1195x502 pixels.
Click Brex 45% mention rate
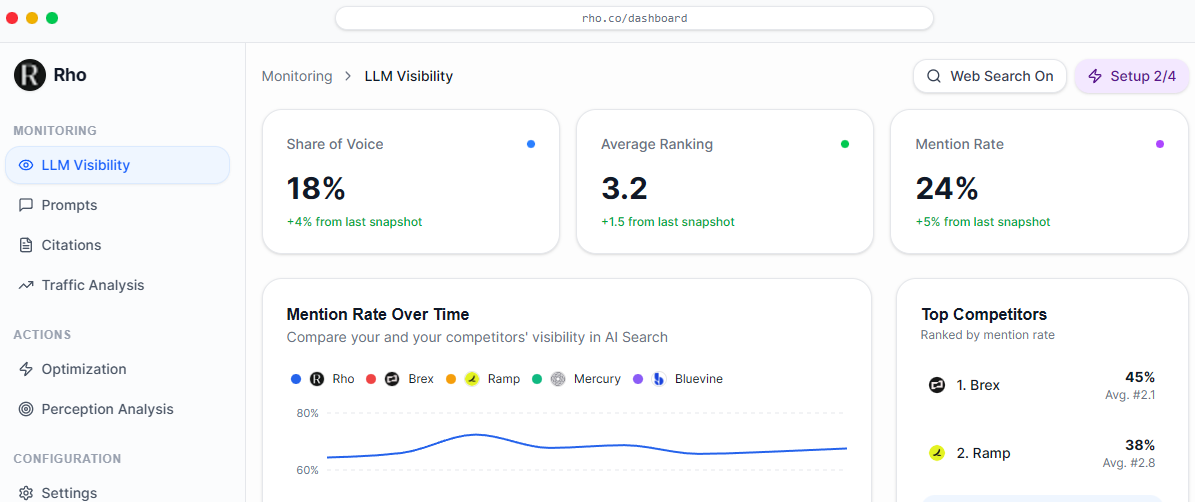tap(1140, 377)
